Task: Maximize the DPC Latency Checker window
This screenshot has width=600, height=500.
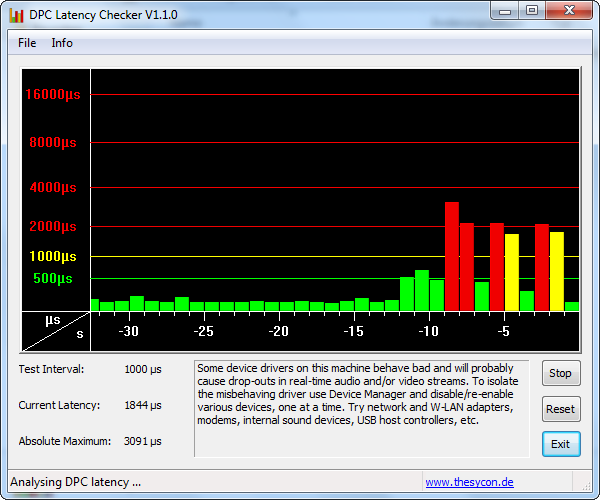Action: (532, 11)
